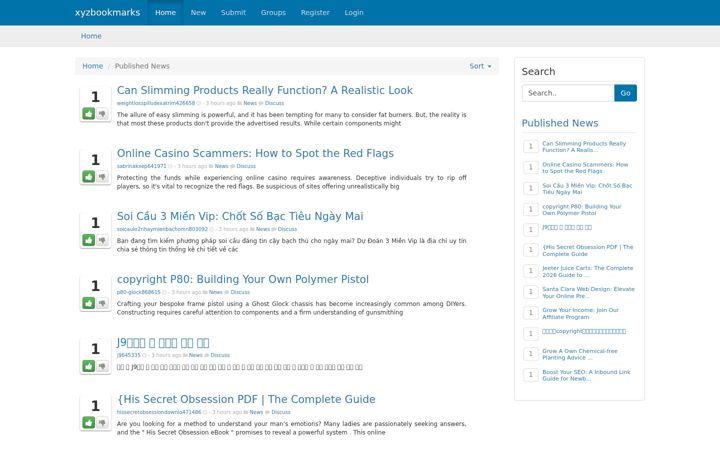Open the Published News sidebar heading
This screenshot has width=720, height=450.
coord(560,123)
